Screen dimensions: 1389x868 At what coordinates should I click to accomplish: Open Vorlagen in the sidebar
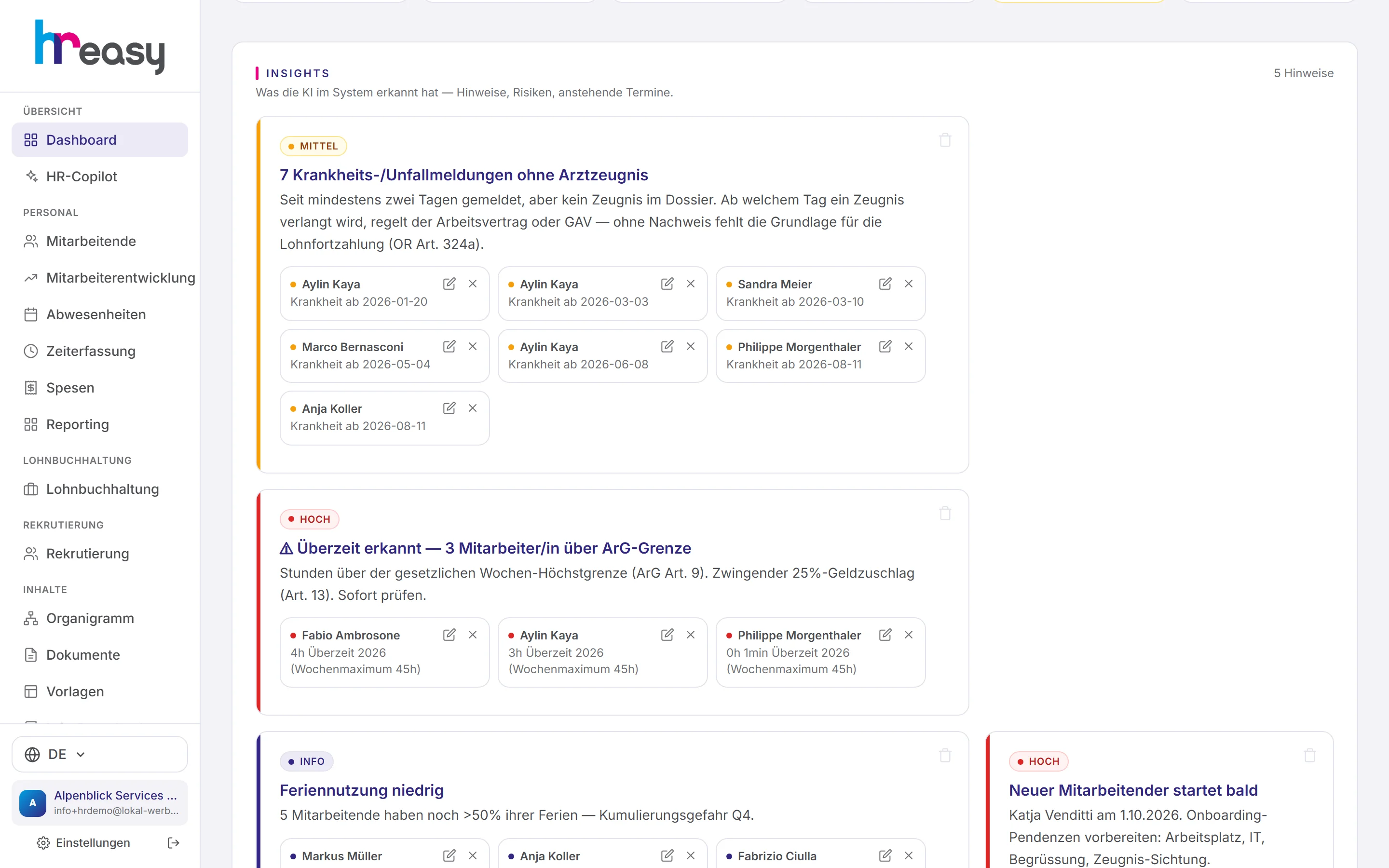pos(100,692)
